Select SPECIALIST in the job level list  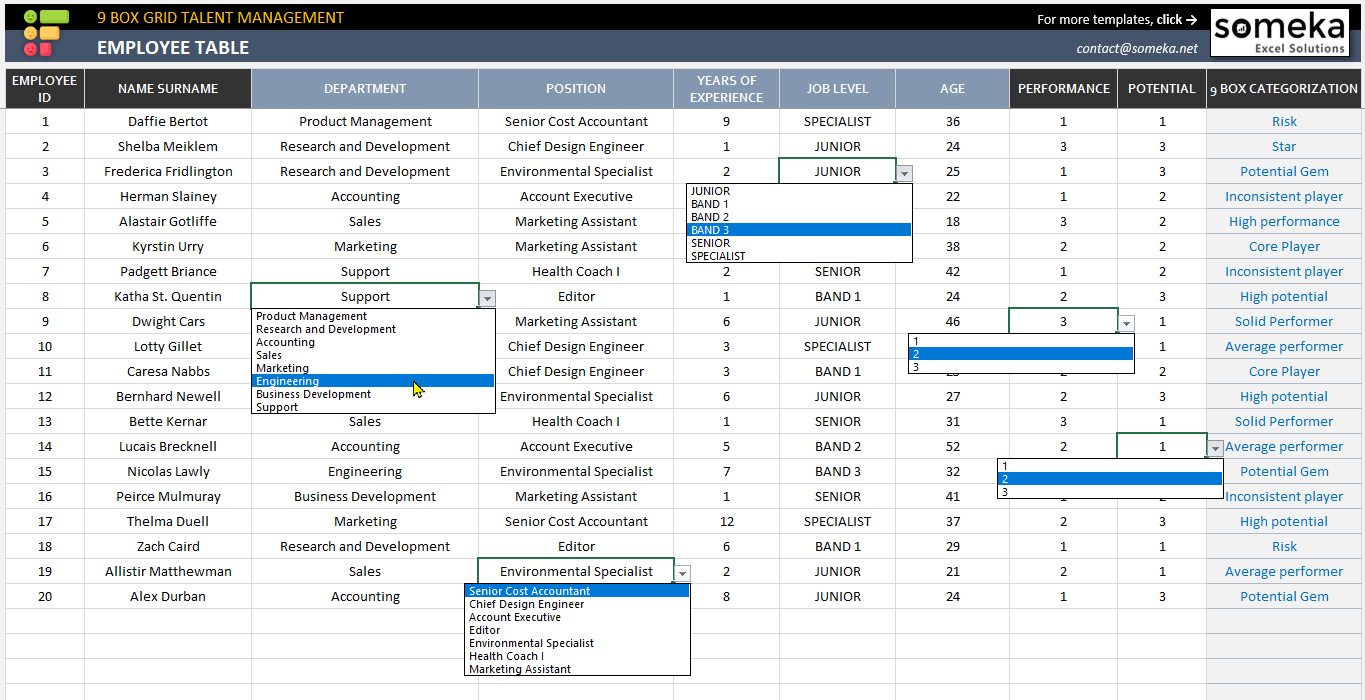click(718, 256)
